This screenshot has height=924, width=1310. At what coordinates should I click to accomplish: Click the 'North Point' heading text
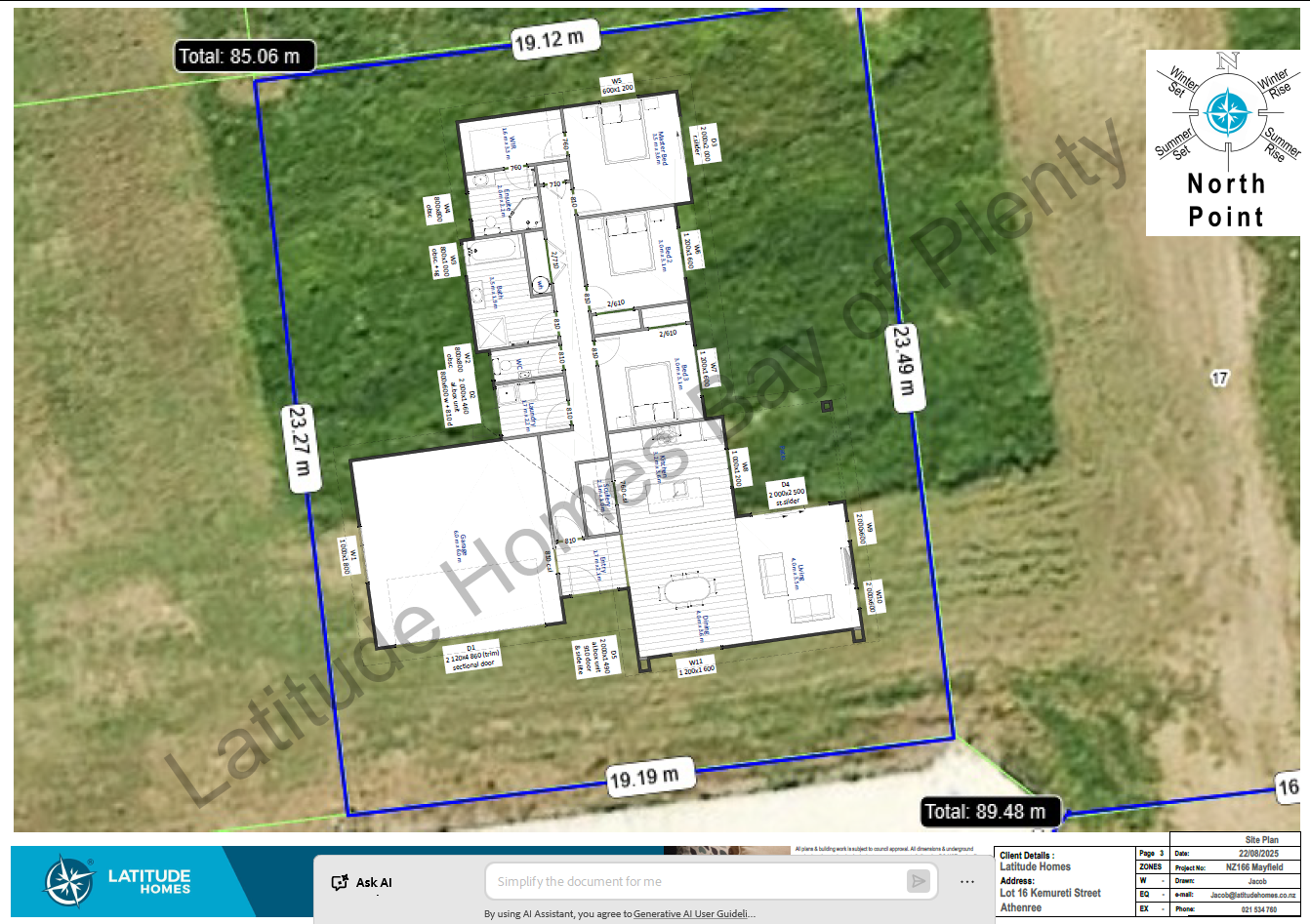(1226, 200)
